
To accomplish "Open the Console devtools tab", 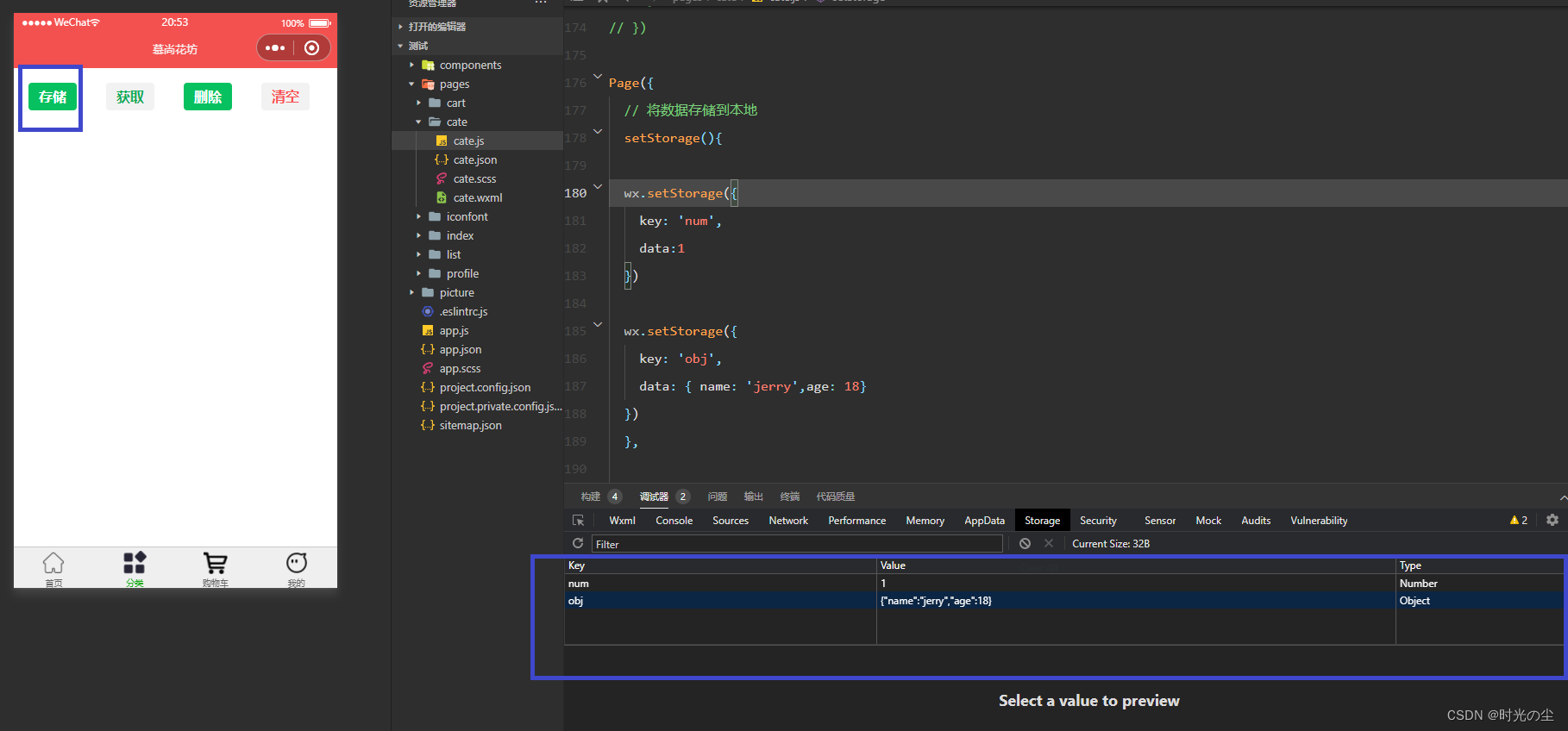I will pyautogui.click(x=674, y=521).
